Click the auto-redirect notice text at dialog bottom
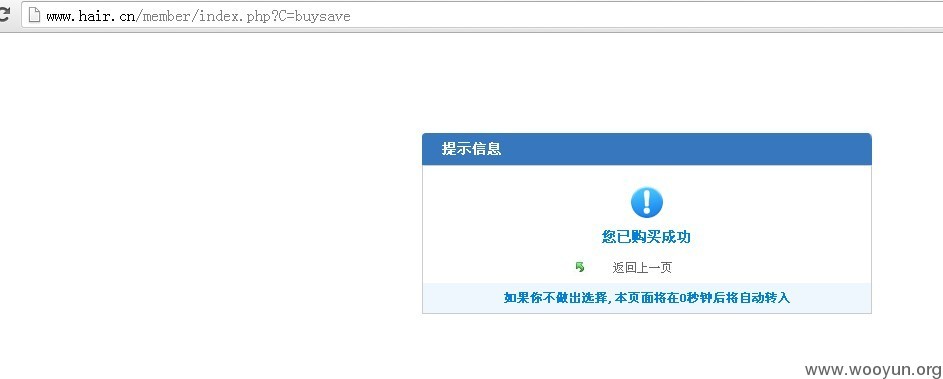 [x=647, y=298]
